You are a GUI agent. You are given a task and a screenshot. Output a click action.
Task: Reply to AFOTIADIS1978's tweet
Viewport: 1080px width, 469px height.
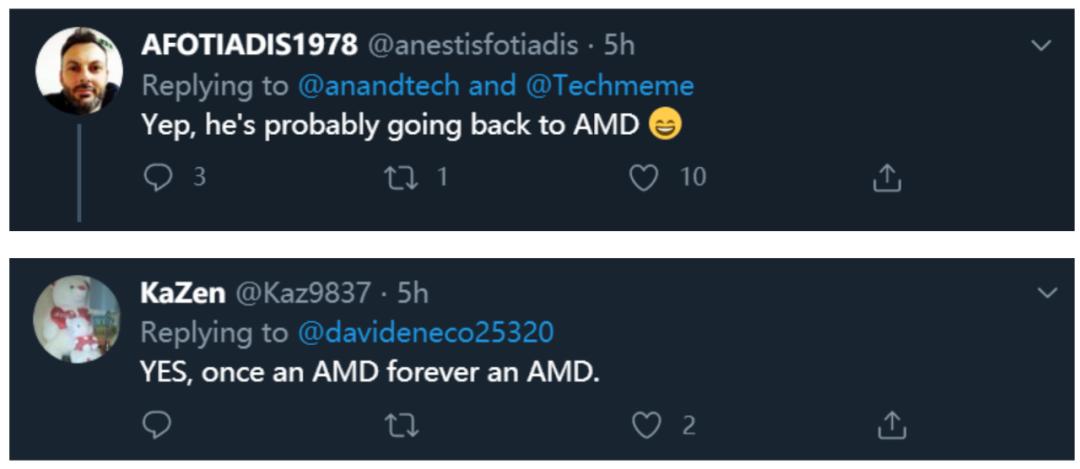157,178
